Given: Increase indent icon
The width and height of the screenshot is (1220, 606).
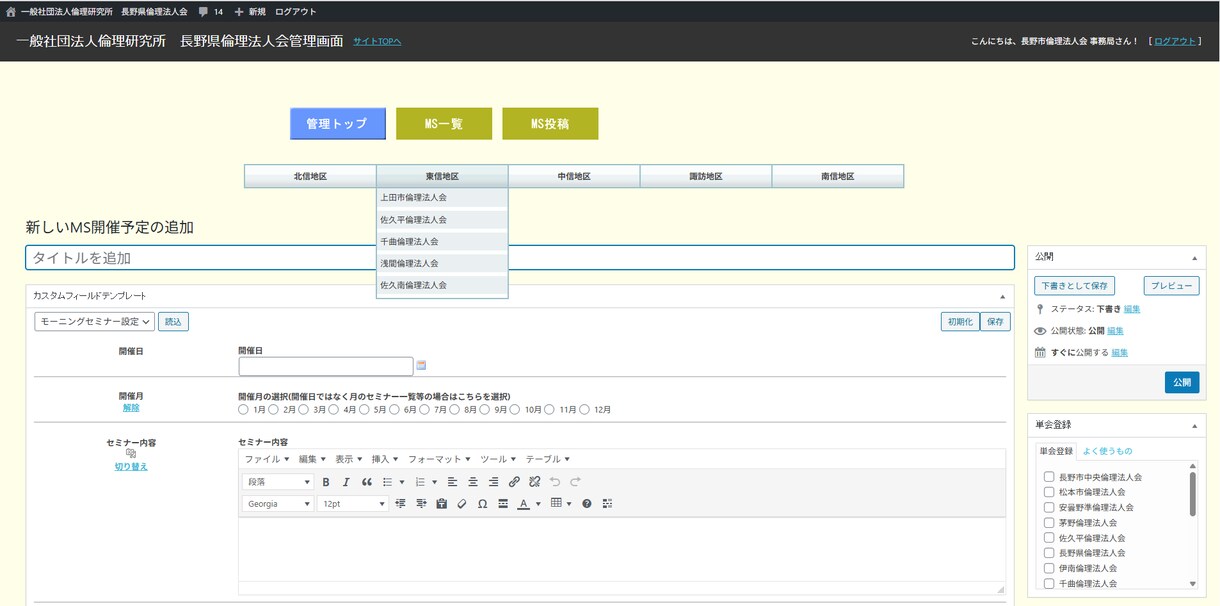Looking at the screenshot, I should [421, 504].
